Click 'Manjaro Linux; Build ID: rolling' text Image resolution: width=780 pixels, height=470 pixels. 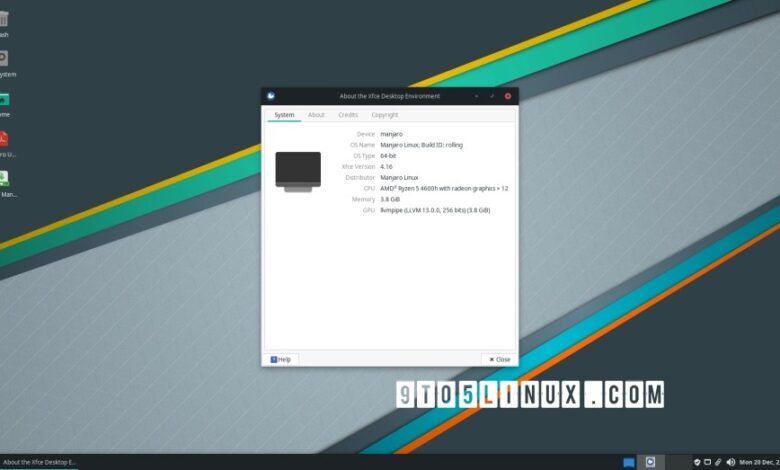click(421, 145)
